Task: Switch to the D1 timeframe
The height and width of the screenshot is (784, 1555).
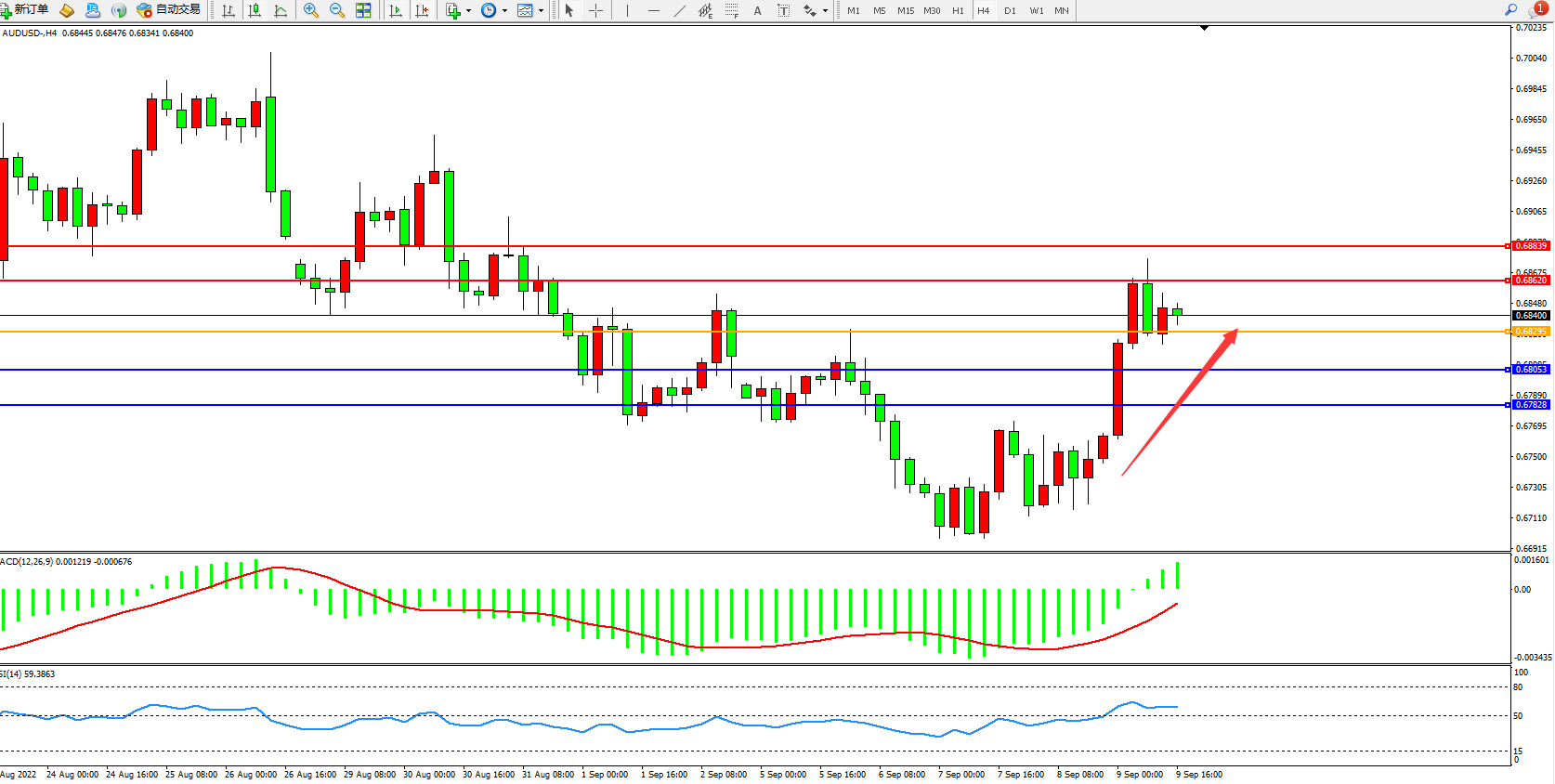Action: [1010, 10]
